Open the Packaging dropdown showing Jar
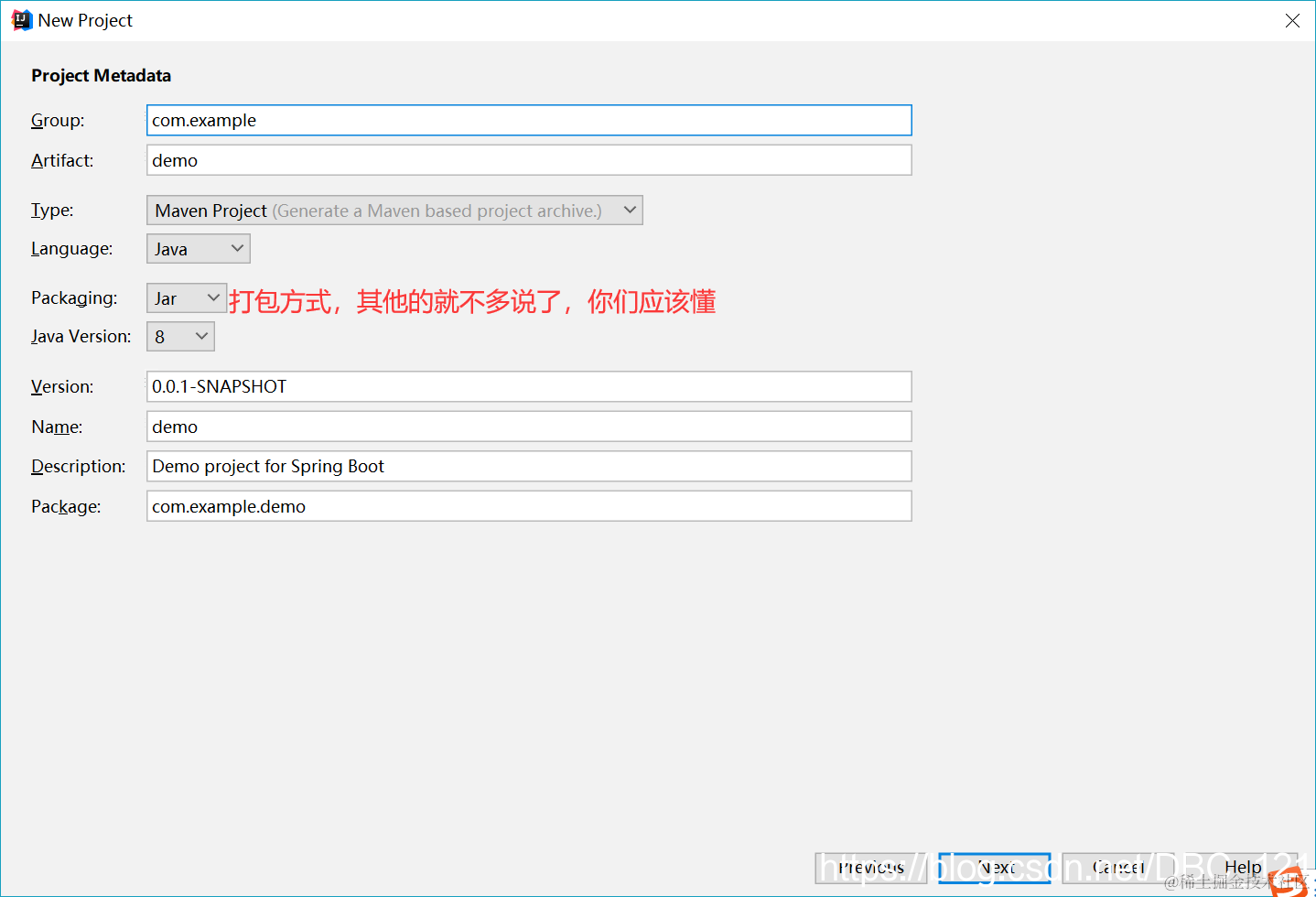This screenshot has height=897, width=1316. (x=187, y=298)
